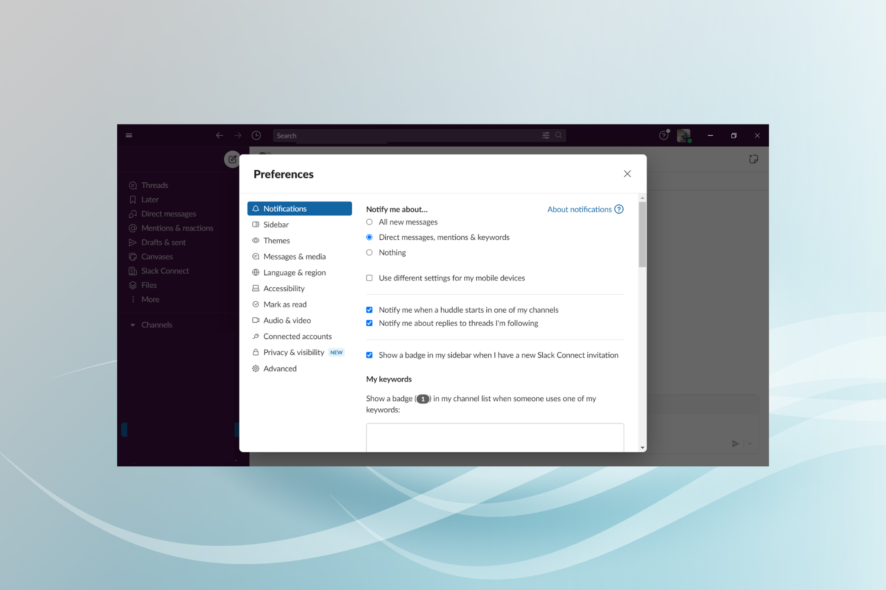Image resolution: width=886 pixels, height=590 pixels.
Task: Click the My keywords input field
Action: [495, 437]
